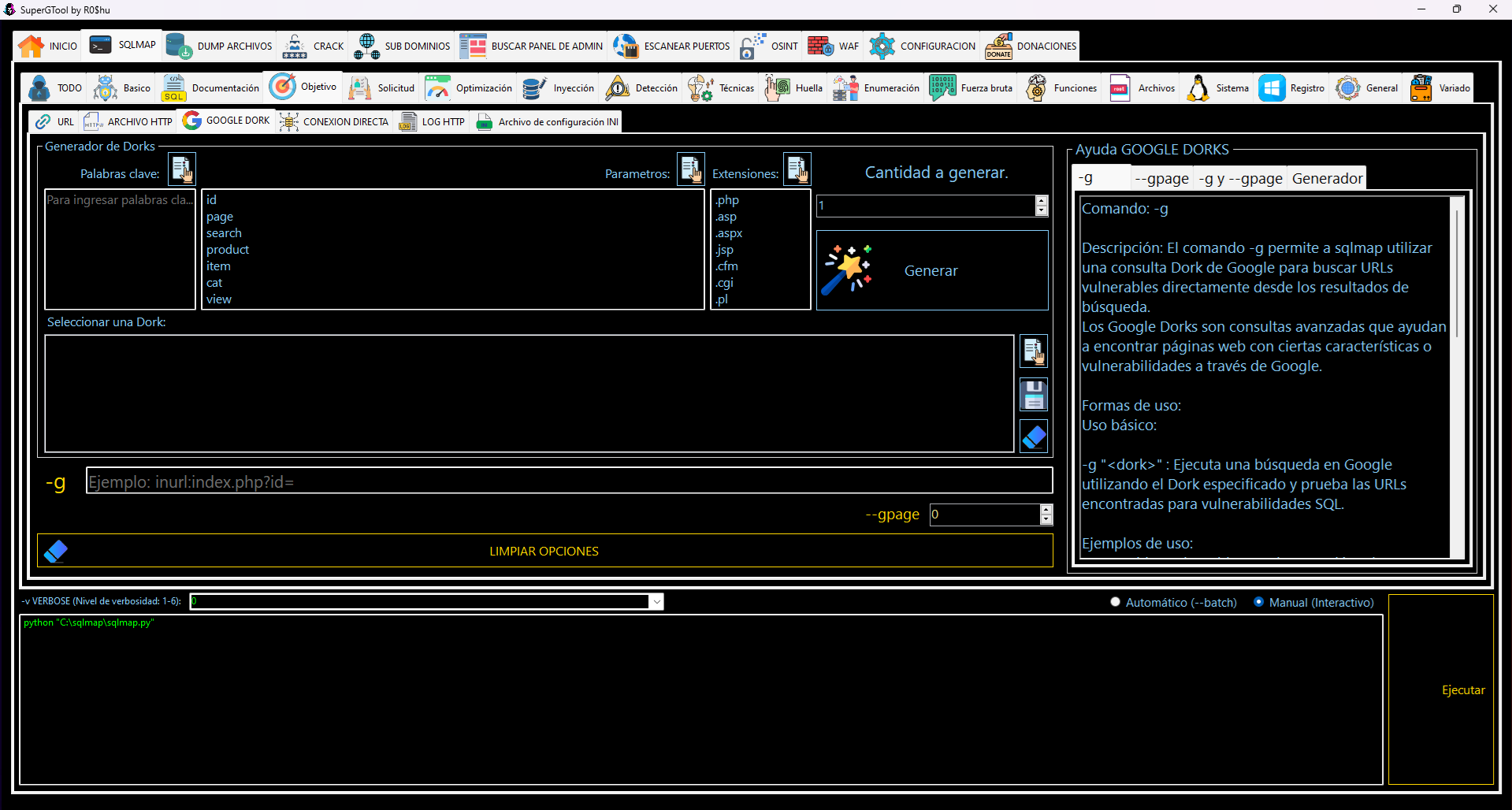Switch to the Objetivo tab

pyautogui.click(x=303, y=87)
